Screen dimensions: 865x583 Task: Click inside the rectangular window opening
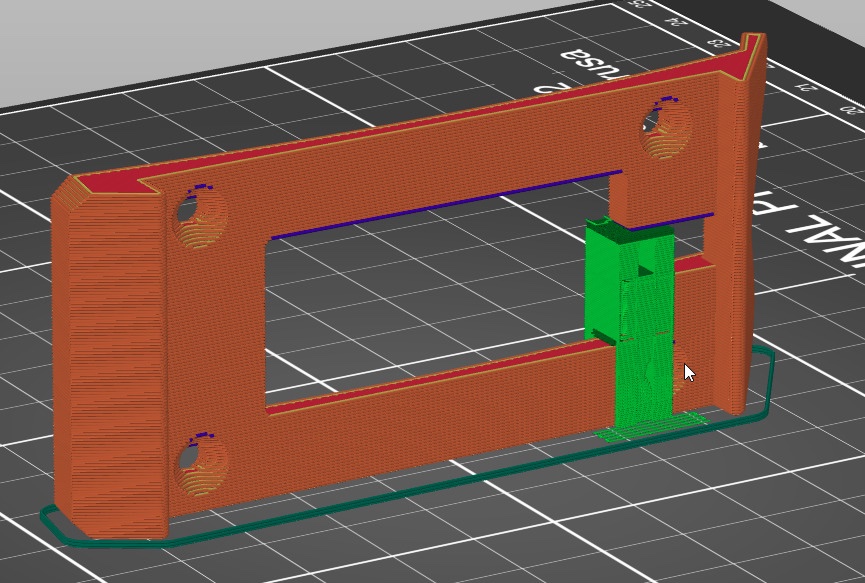pyautogui.click(x=420, y=300)
